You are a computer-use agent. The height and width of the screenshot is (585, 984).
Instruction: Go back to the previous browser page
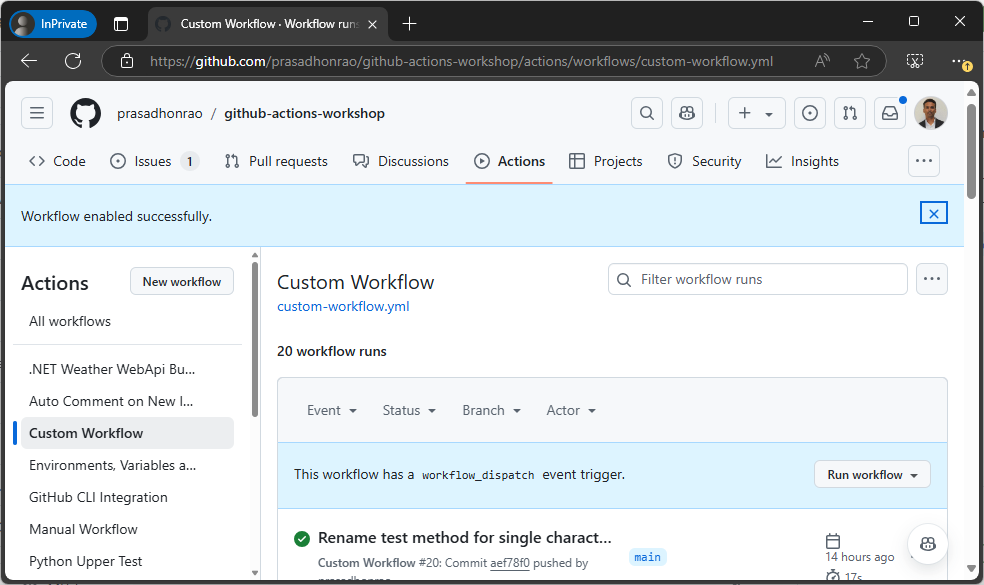click(29, 61)
